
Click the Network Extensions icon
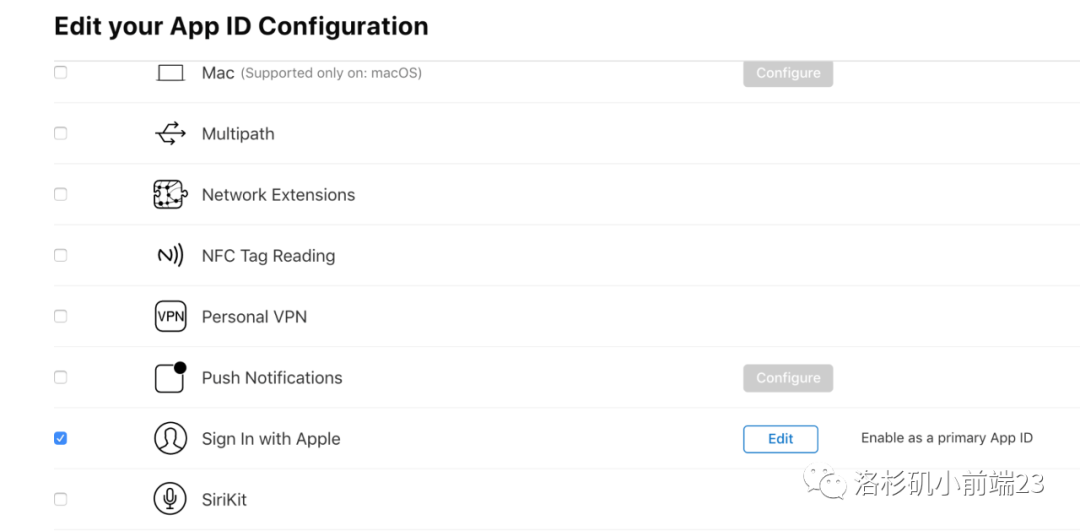coord(171,195)
